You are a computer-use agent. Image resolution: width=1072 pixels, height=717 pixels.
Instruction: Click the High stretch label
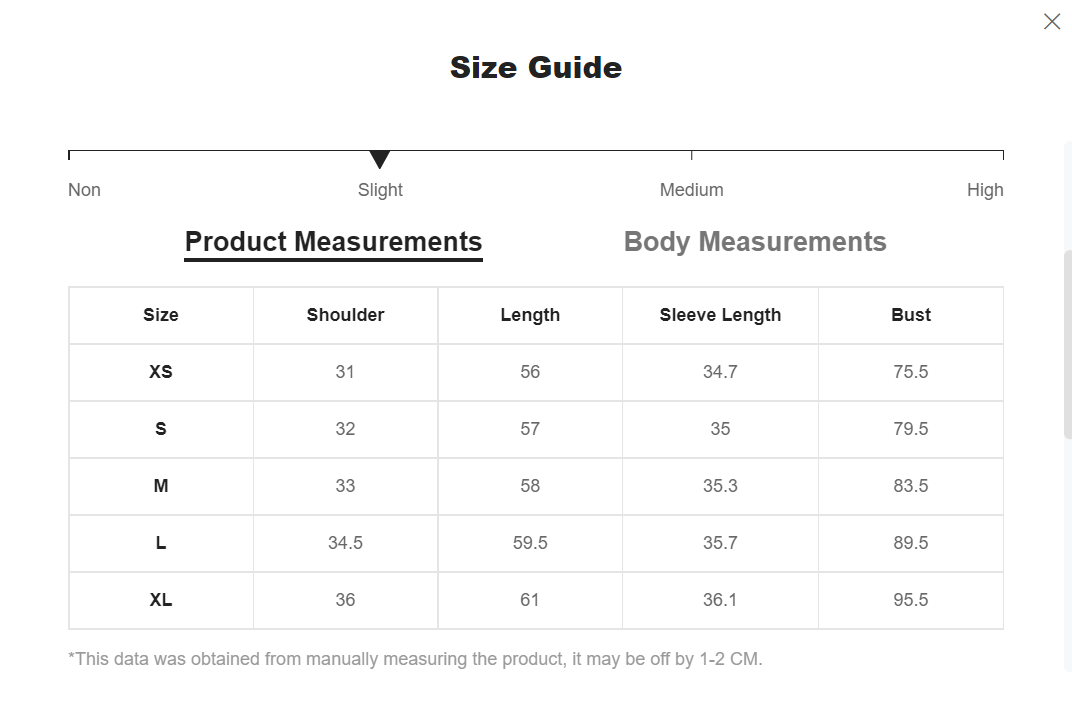pyautogui.click(x=984, y=190)
